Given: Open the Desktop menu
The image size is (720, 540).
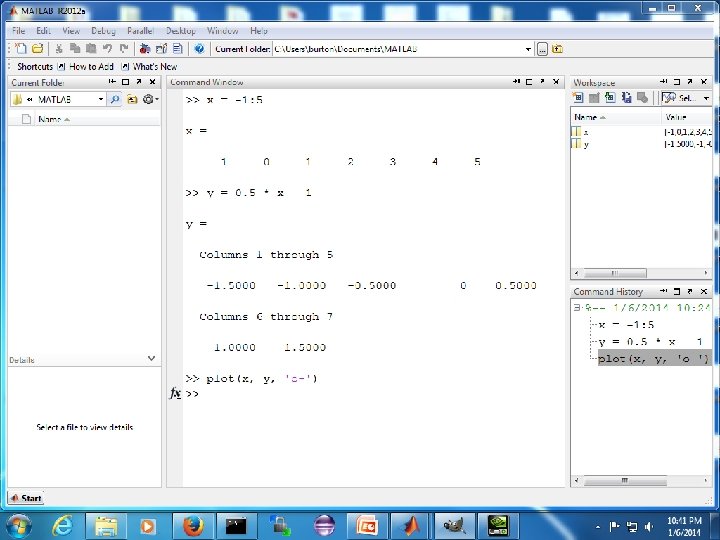Looking at the screenshot, I should click(x=180, y=31).
